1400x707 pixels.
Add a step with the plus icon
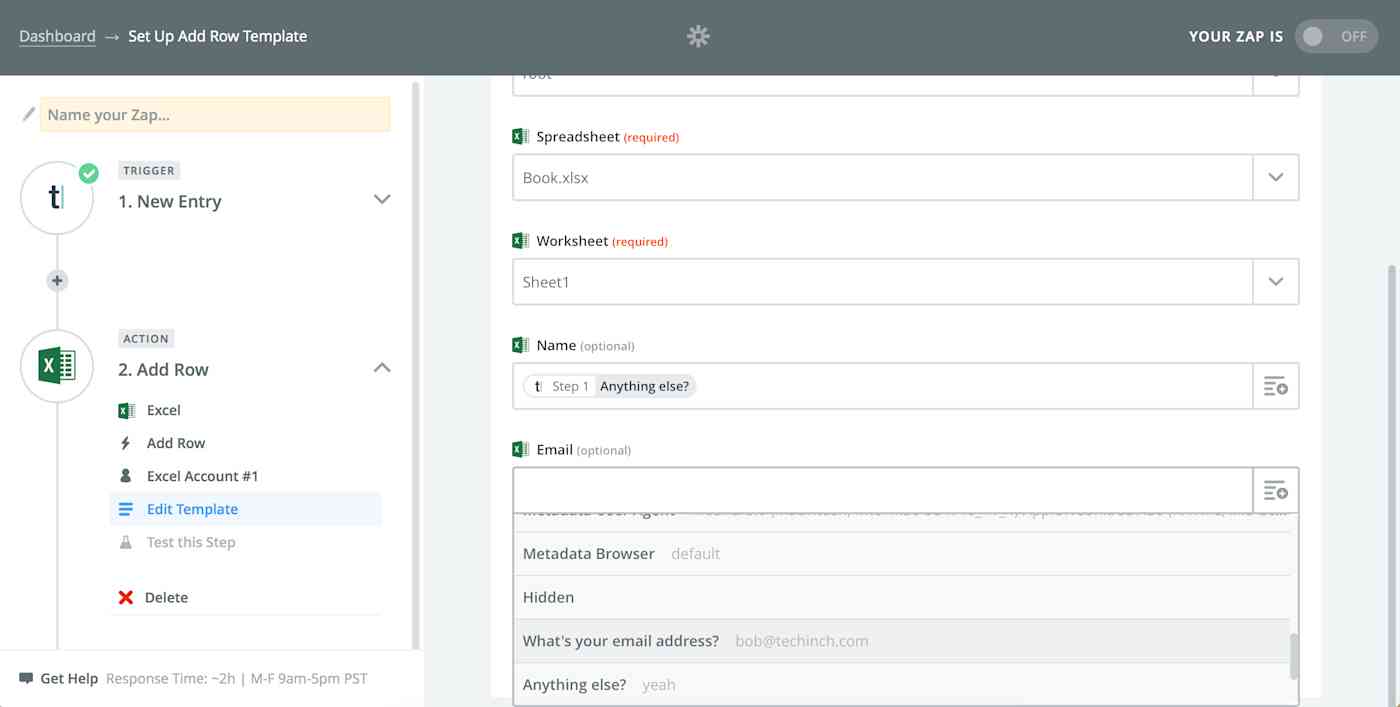coord(57,281)
